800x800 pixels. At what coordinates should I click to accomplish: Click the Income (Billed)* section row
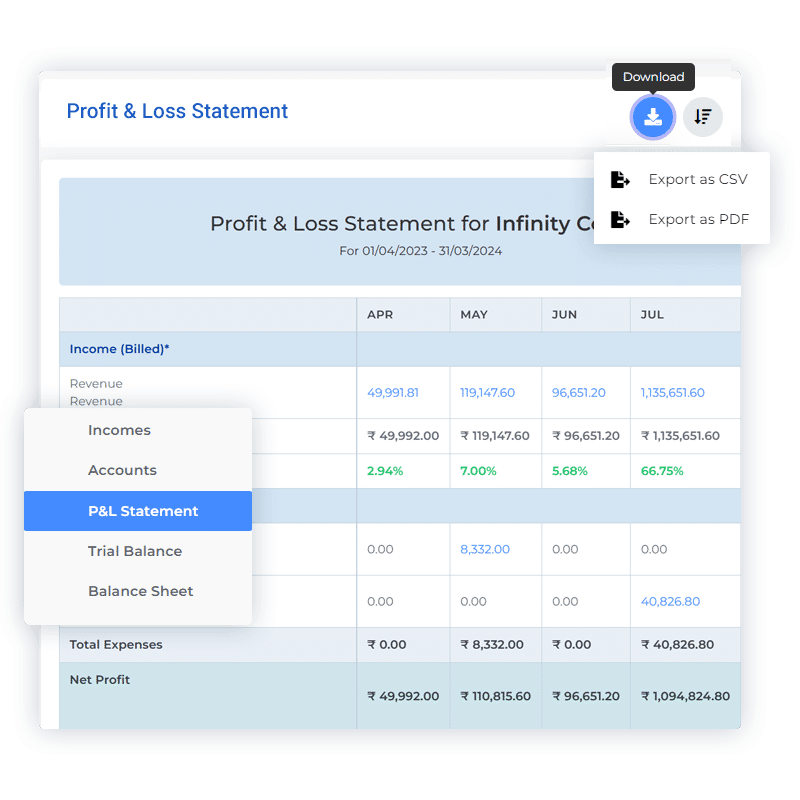coord(119,349)
